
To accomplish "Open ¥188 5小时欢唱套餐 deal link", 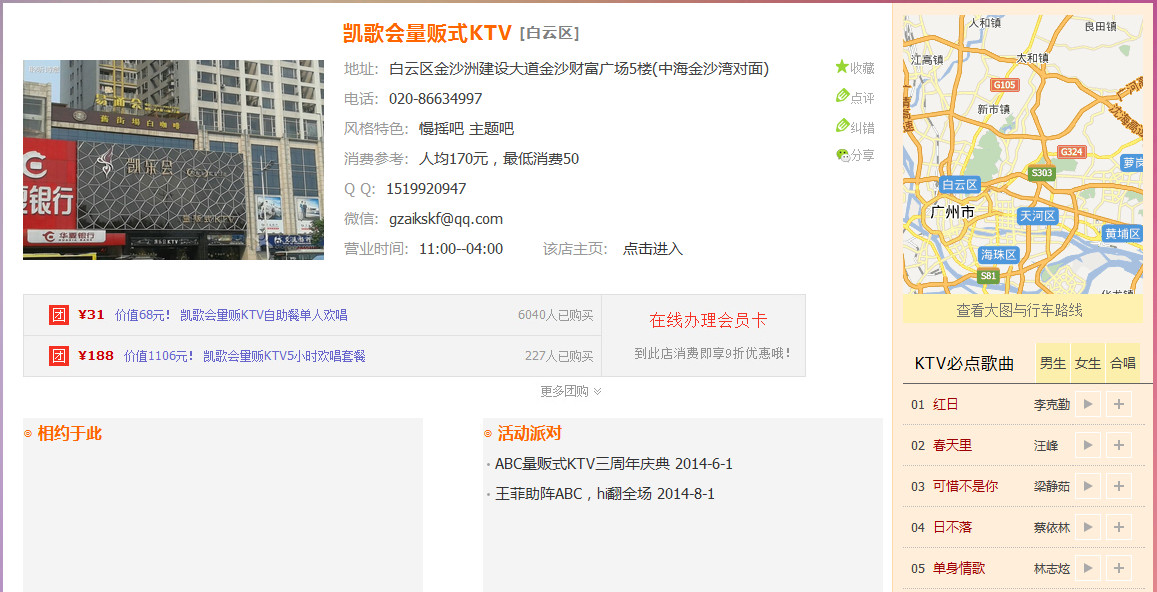I will pos(244,357).
